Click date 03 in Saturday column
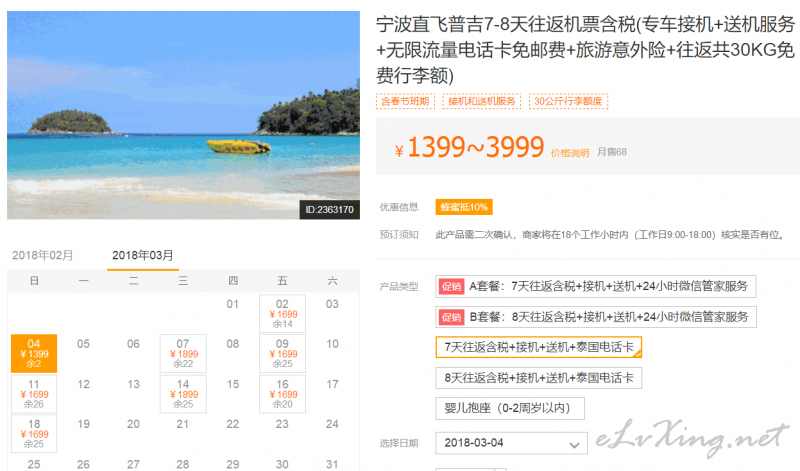Screen dimensions: 800x471 coord(332,304)
